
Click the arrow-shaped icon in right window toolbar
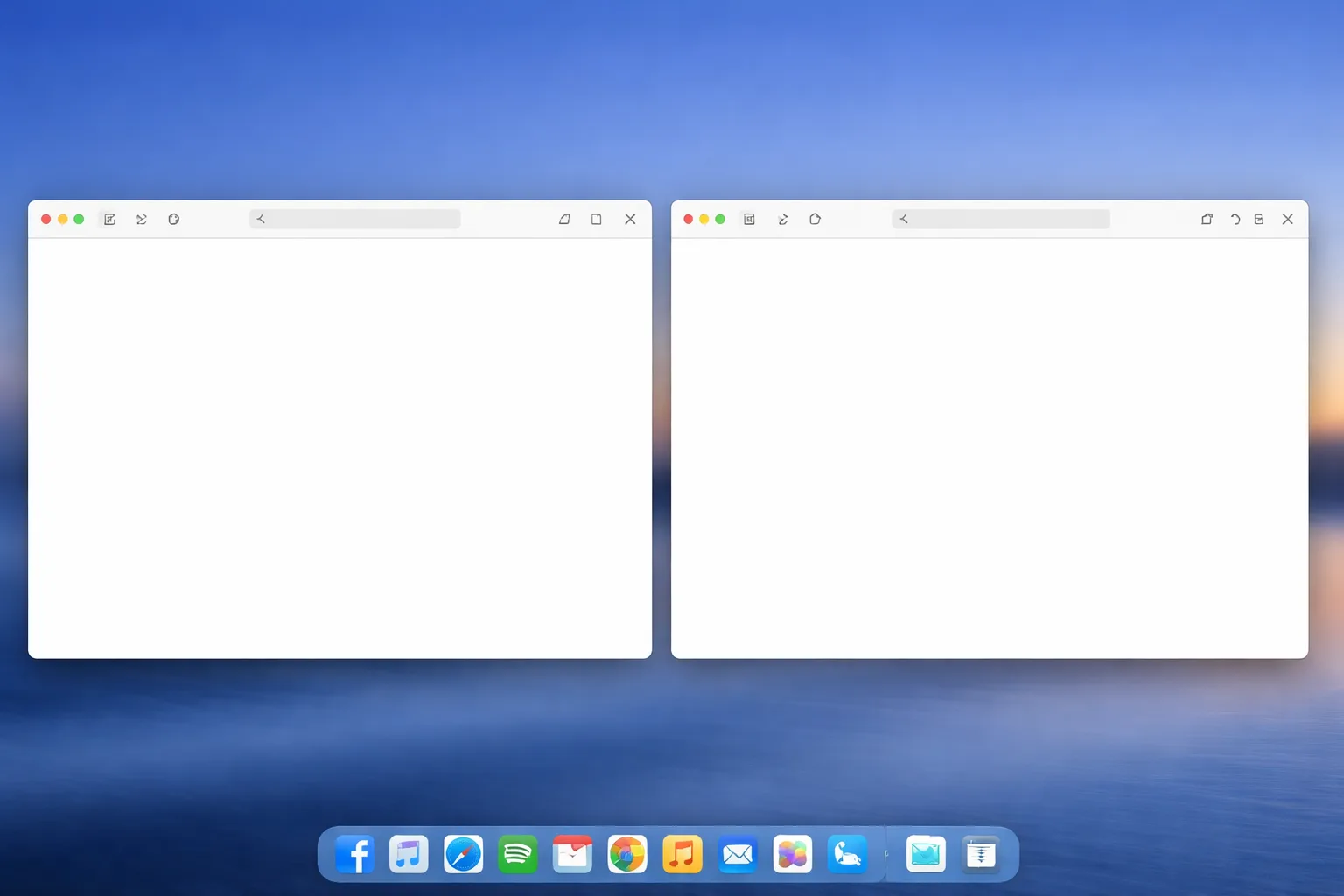pyautogui.click(x=782, y=220)
